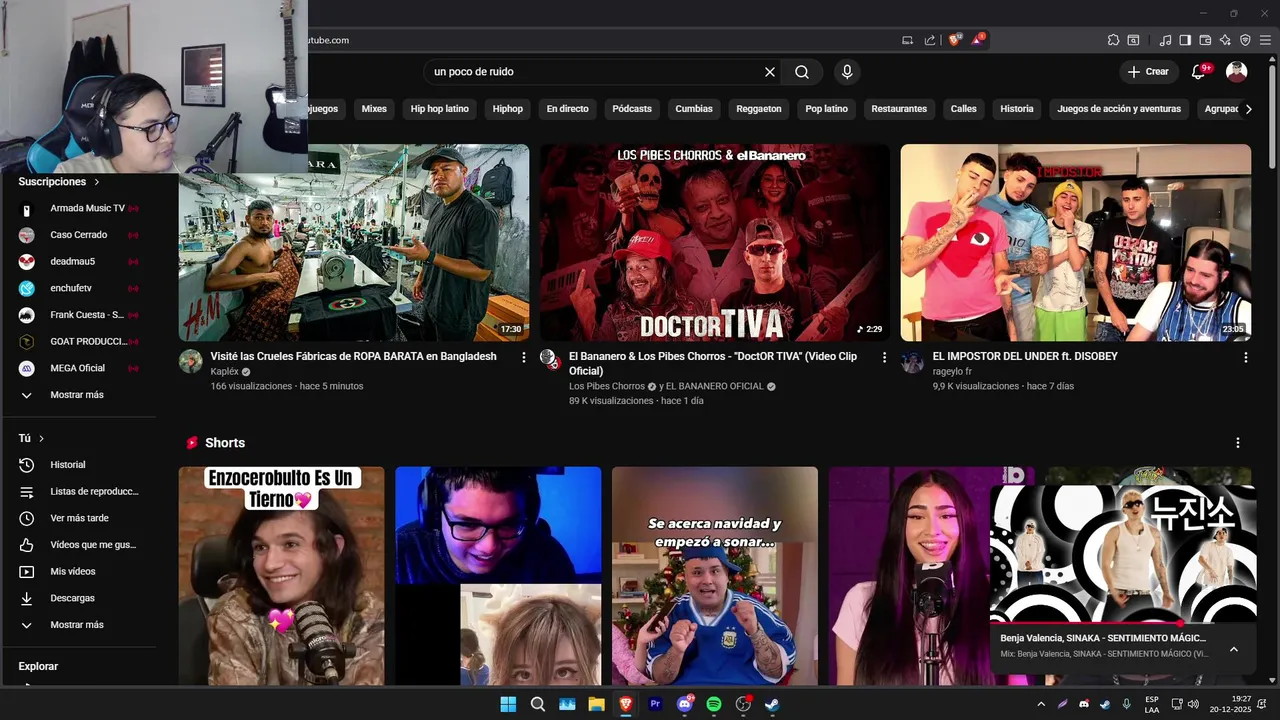Click the Crear button

[x=1148, y=72]
